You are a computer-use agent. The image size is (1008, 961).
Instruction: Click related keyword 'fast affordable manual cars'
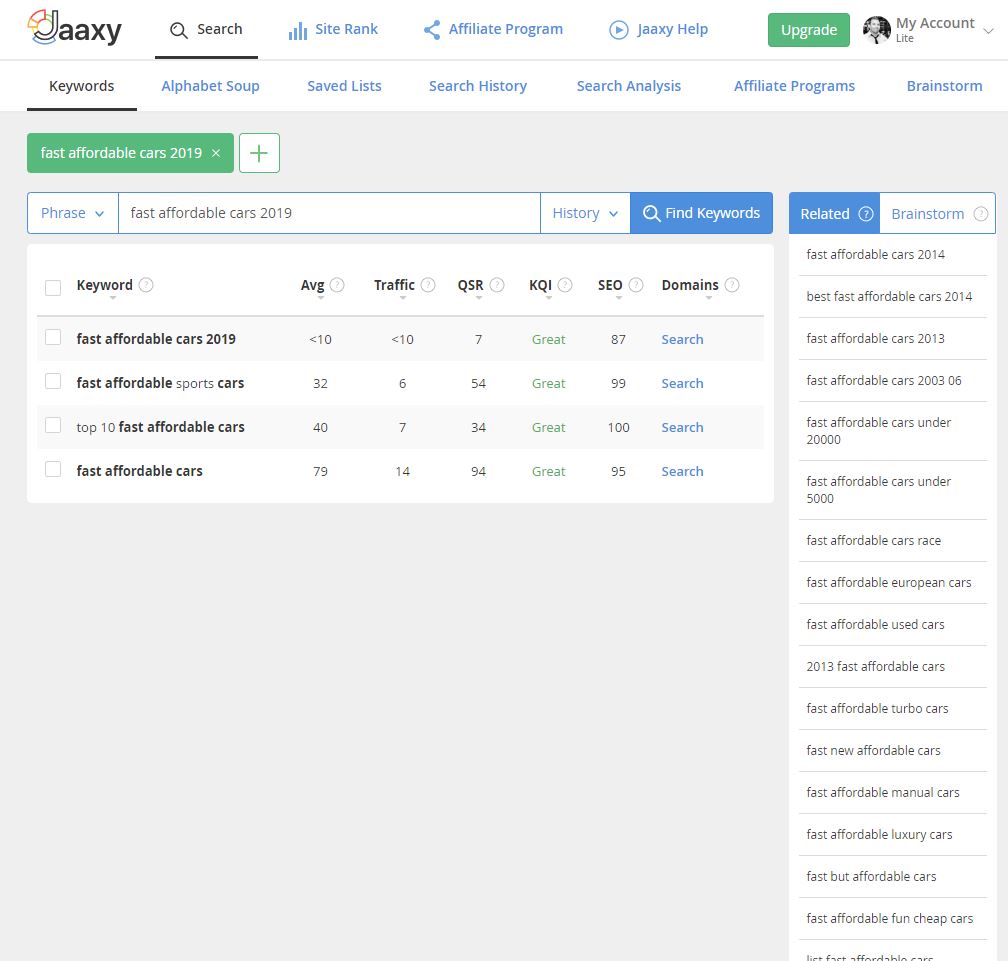883,793
